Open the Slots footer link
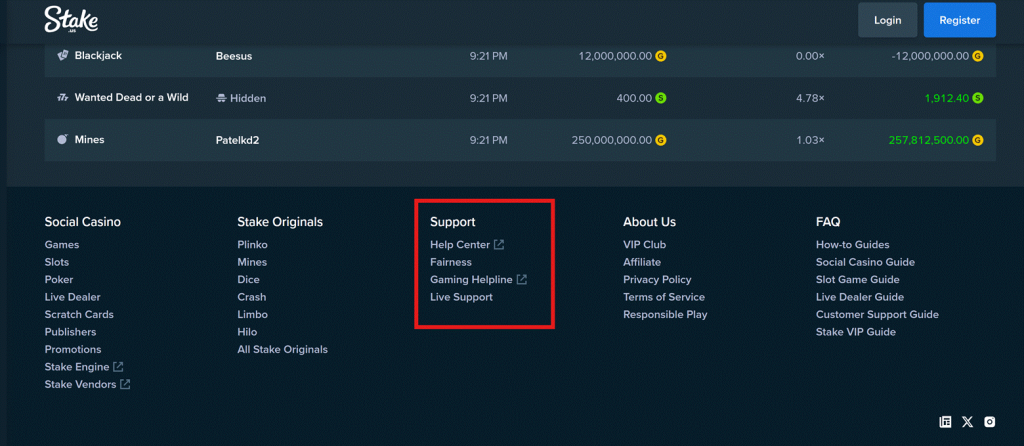Image resolution: width=1024 pixels, height=446 pixels. (57, 262)
